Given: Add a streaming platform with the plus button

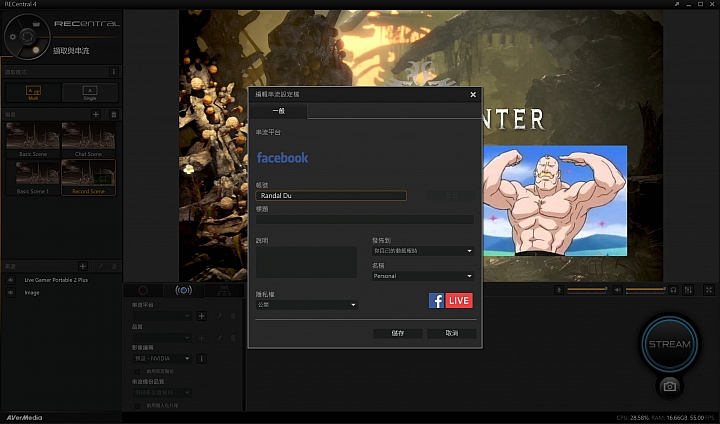Looking at the screenshot, I should click(x=202, y=316).
